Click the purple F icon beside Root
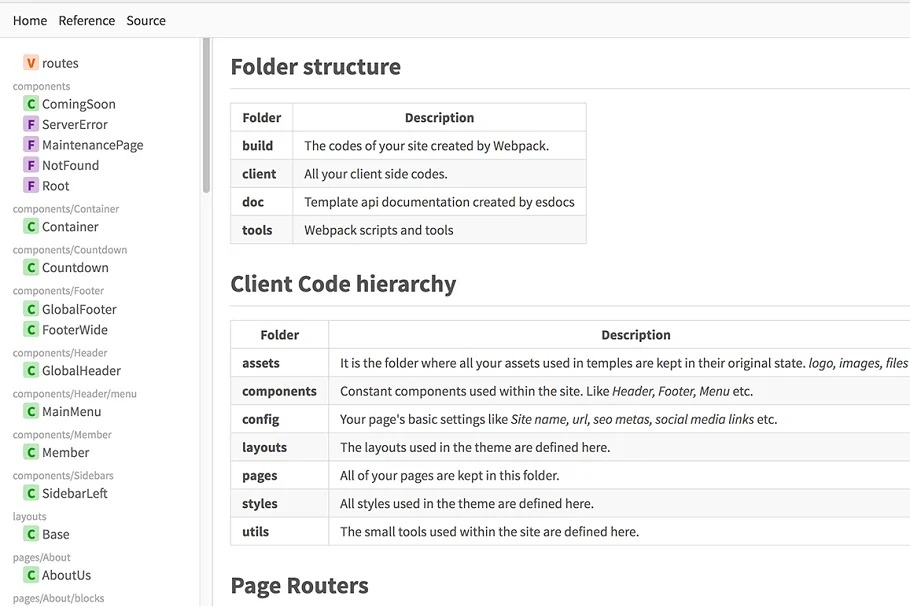 (31, 186)
